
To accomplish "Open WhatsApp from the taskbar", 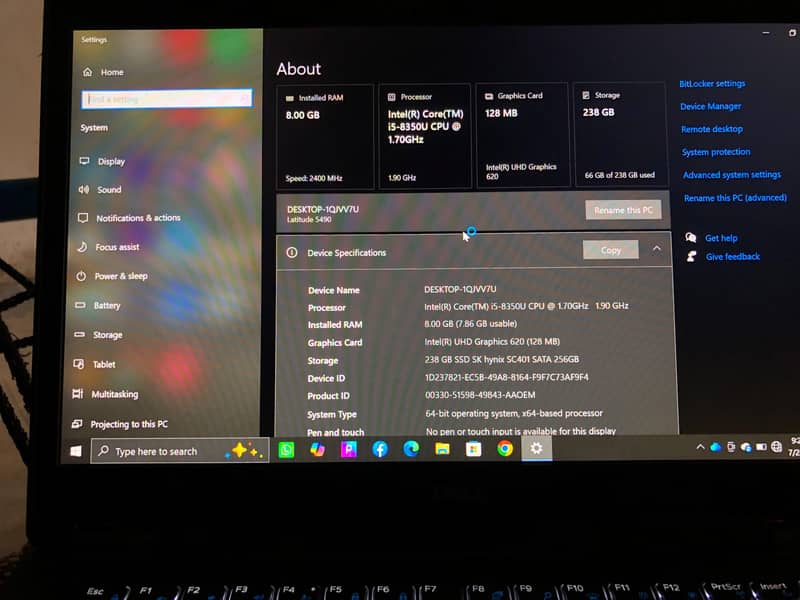I will 286,450.
